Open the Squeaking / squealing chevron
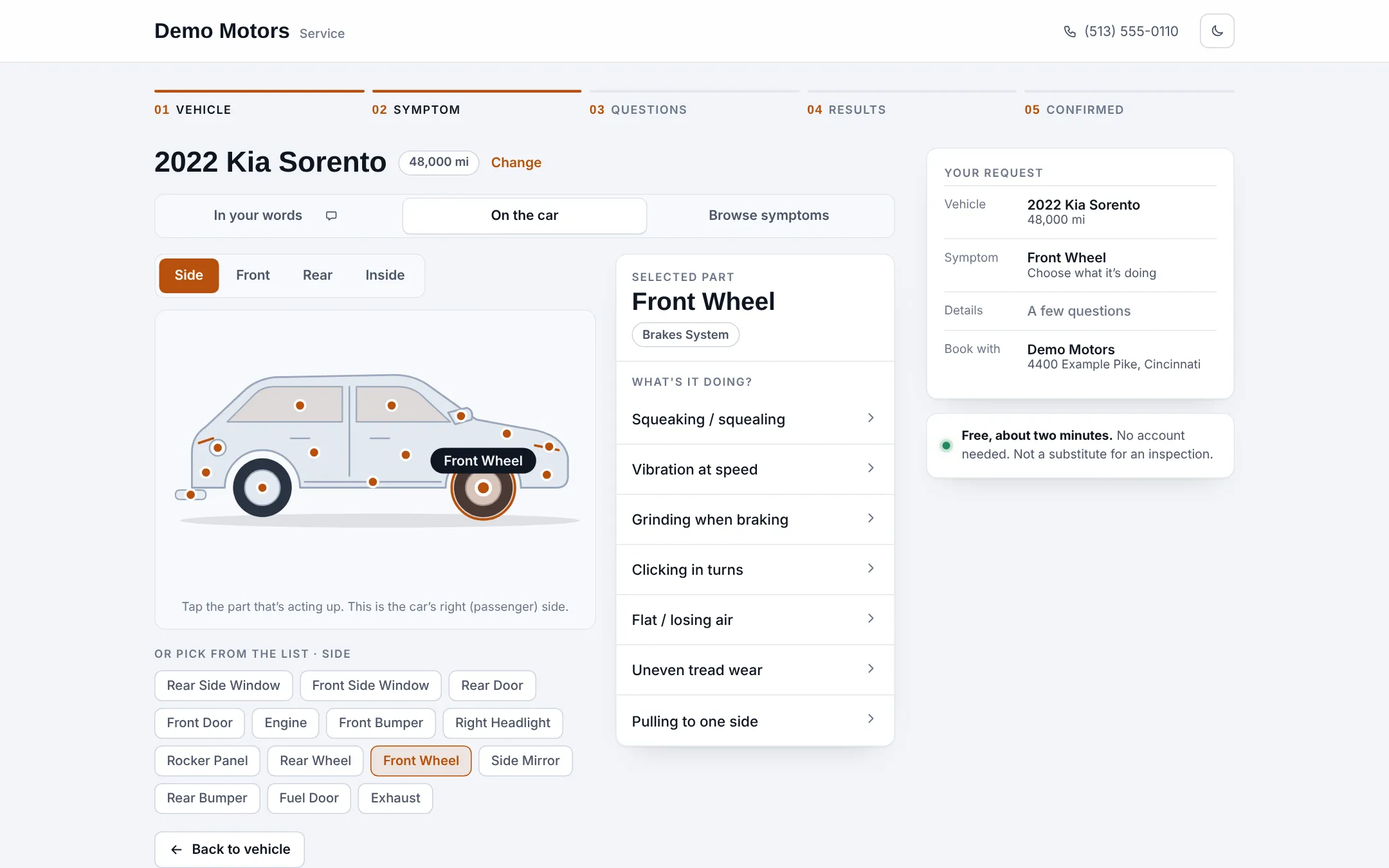 click(x=871, y=418)
